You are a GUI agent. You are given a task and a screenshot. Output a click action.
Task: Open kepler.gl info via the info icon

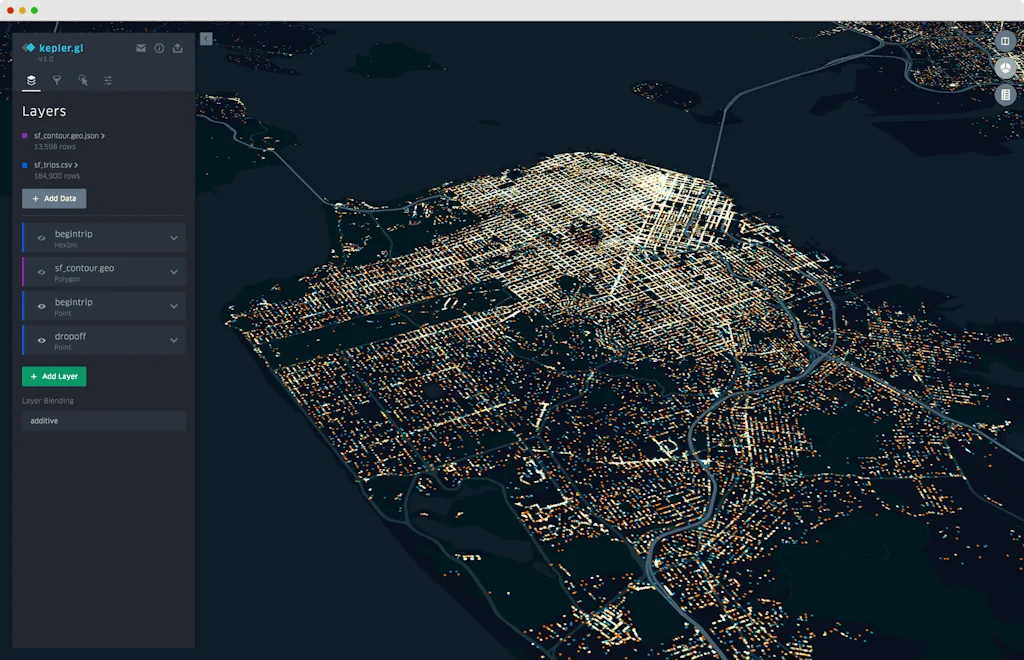[x=159, y=47]
